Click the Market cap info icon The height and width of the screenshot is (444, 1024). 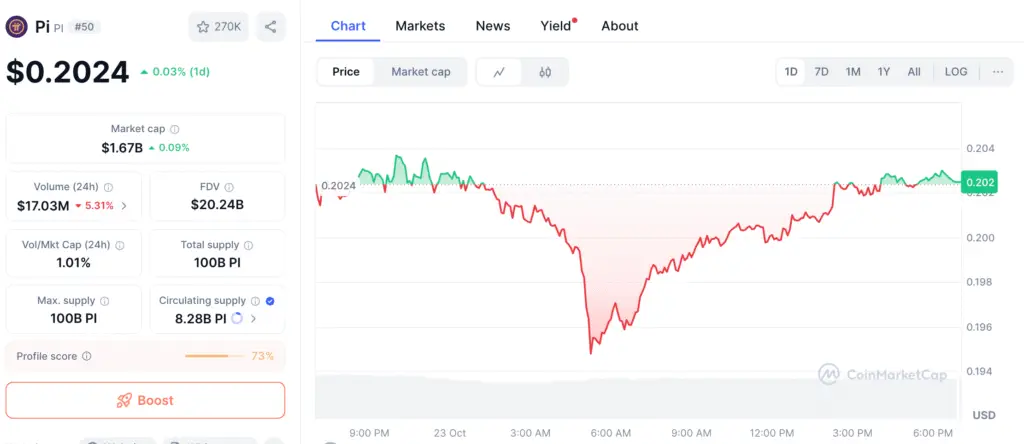(x=175, y=129)
